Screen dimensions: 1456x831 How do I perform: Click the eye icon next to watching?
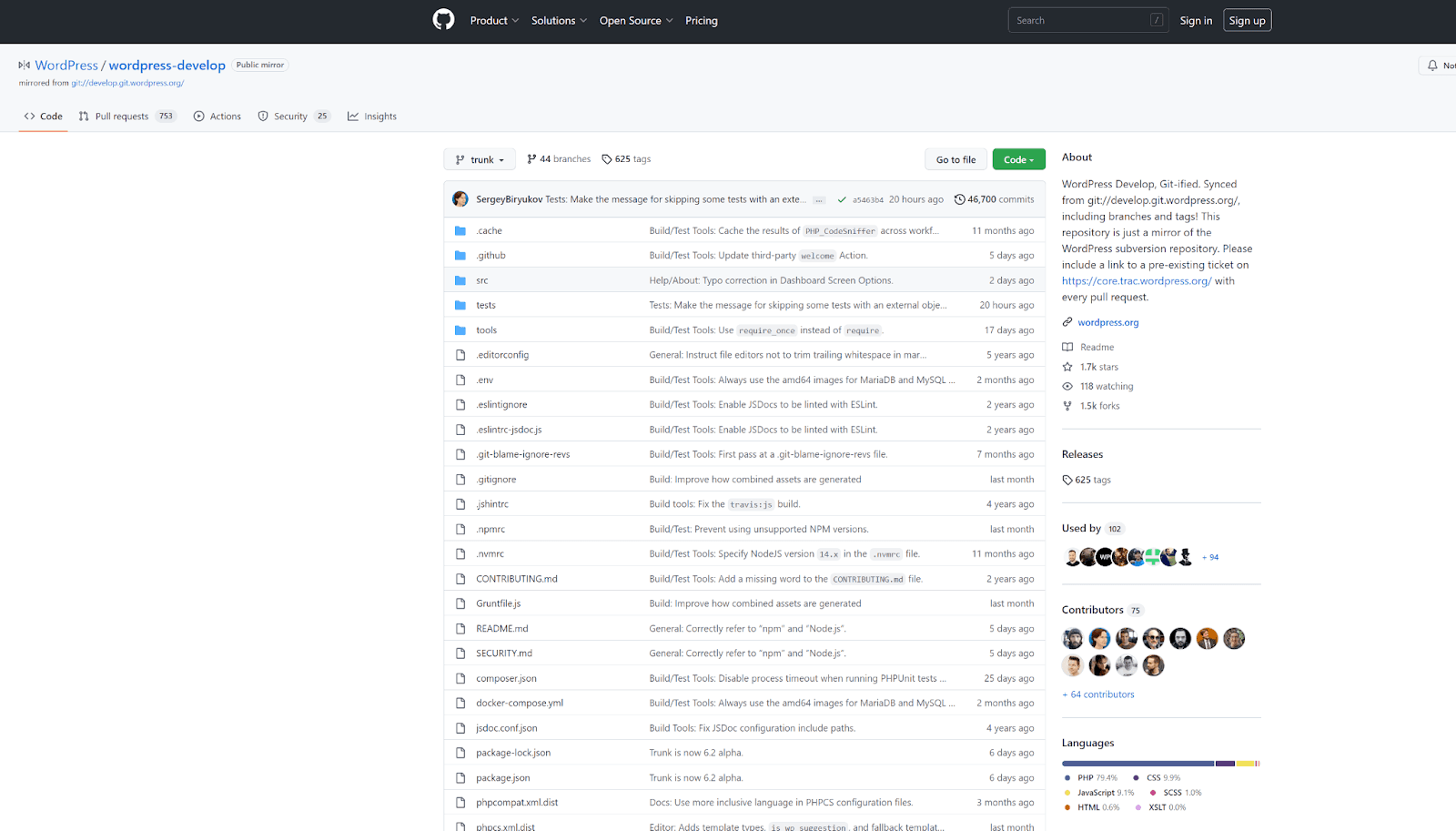(x=1067, y=386)
